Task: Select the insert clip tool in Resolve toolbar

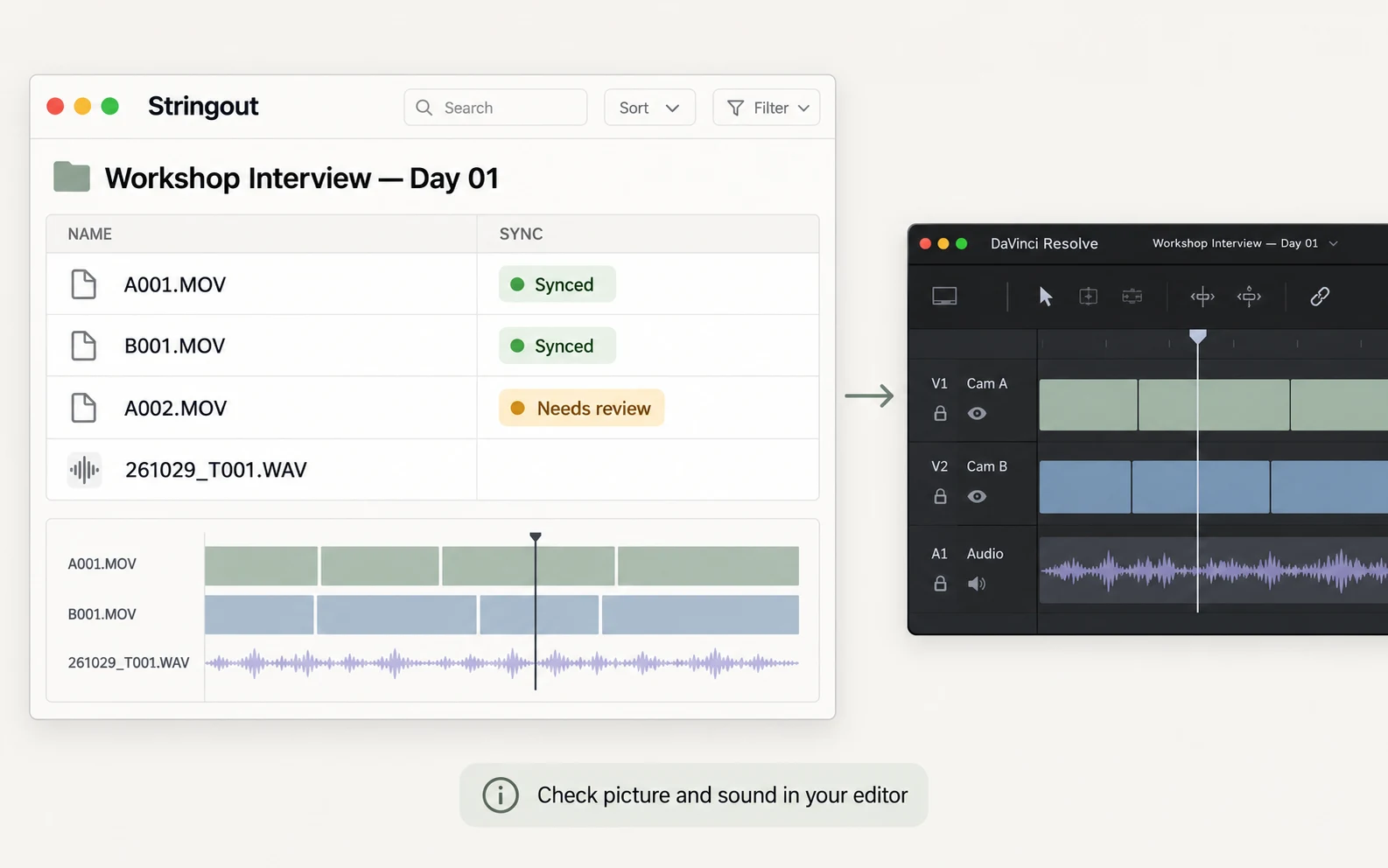Action: [1088, 297]
